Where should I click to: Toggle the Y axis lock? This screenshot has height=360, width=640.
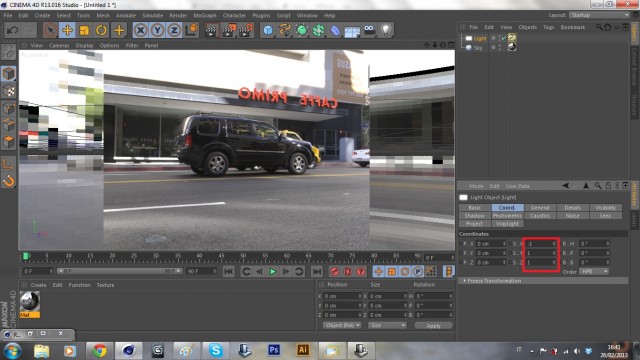158,30
